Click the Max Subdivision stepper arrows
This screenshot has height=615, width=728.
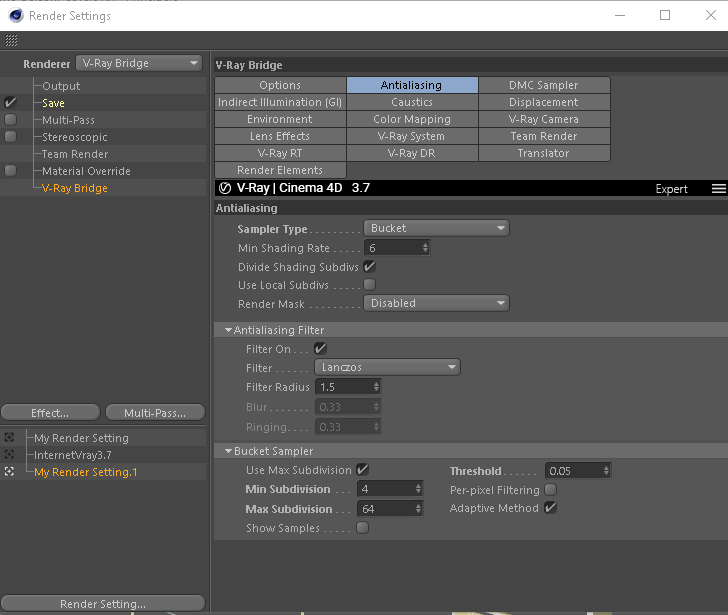418,509
